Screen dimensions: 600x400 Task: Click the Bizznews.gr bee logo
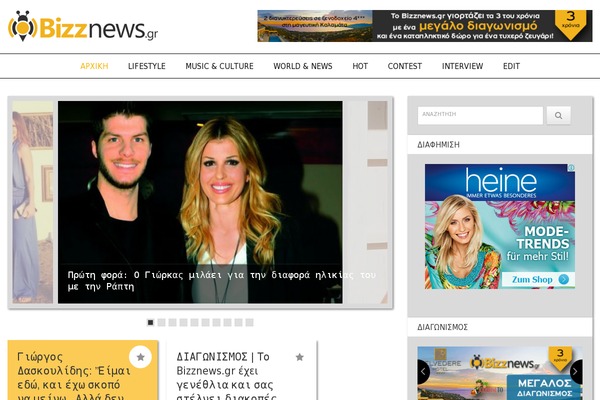[83, 26]
